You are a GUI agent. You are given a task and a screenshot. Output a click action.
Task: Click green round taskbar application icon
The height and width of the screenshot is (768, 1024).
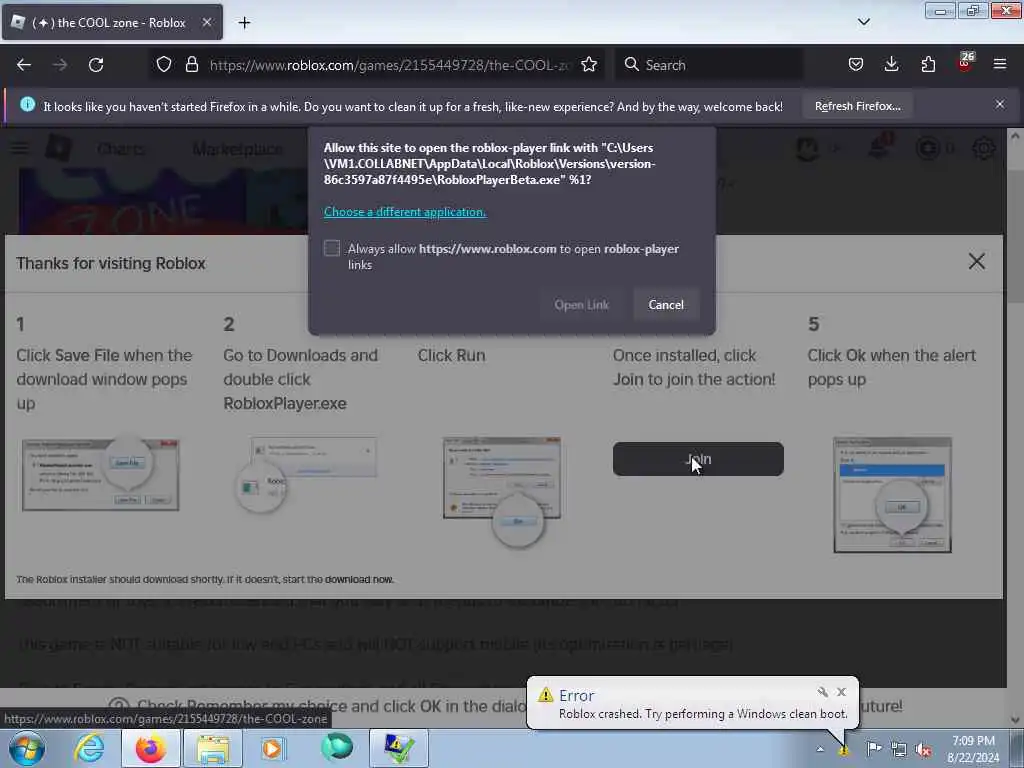[x=337, y=748]
